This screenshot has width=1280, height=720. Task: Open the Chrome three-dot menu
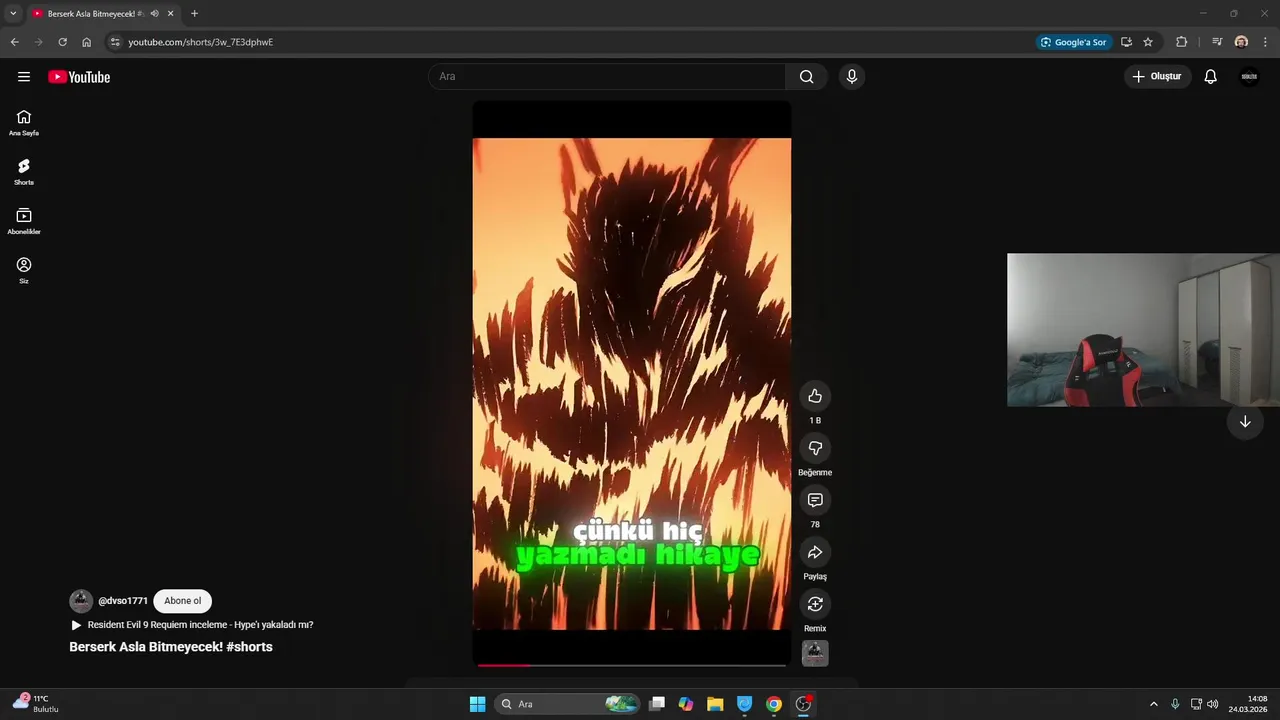tap(1265, 42)
